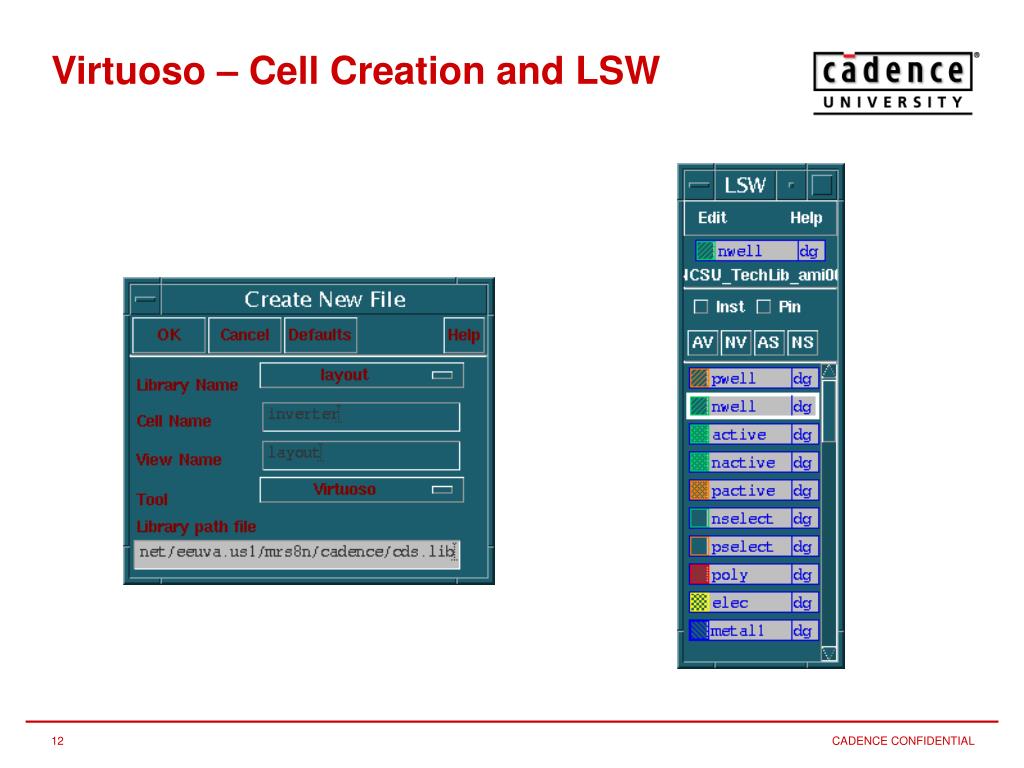This screenshot has height=768, width=1024.
Task: Click the active layer name
Action: point(739,434)
